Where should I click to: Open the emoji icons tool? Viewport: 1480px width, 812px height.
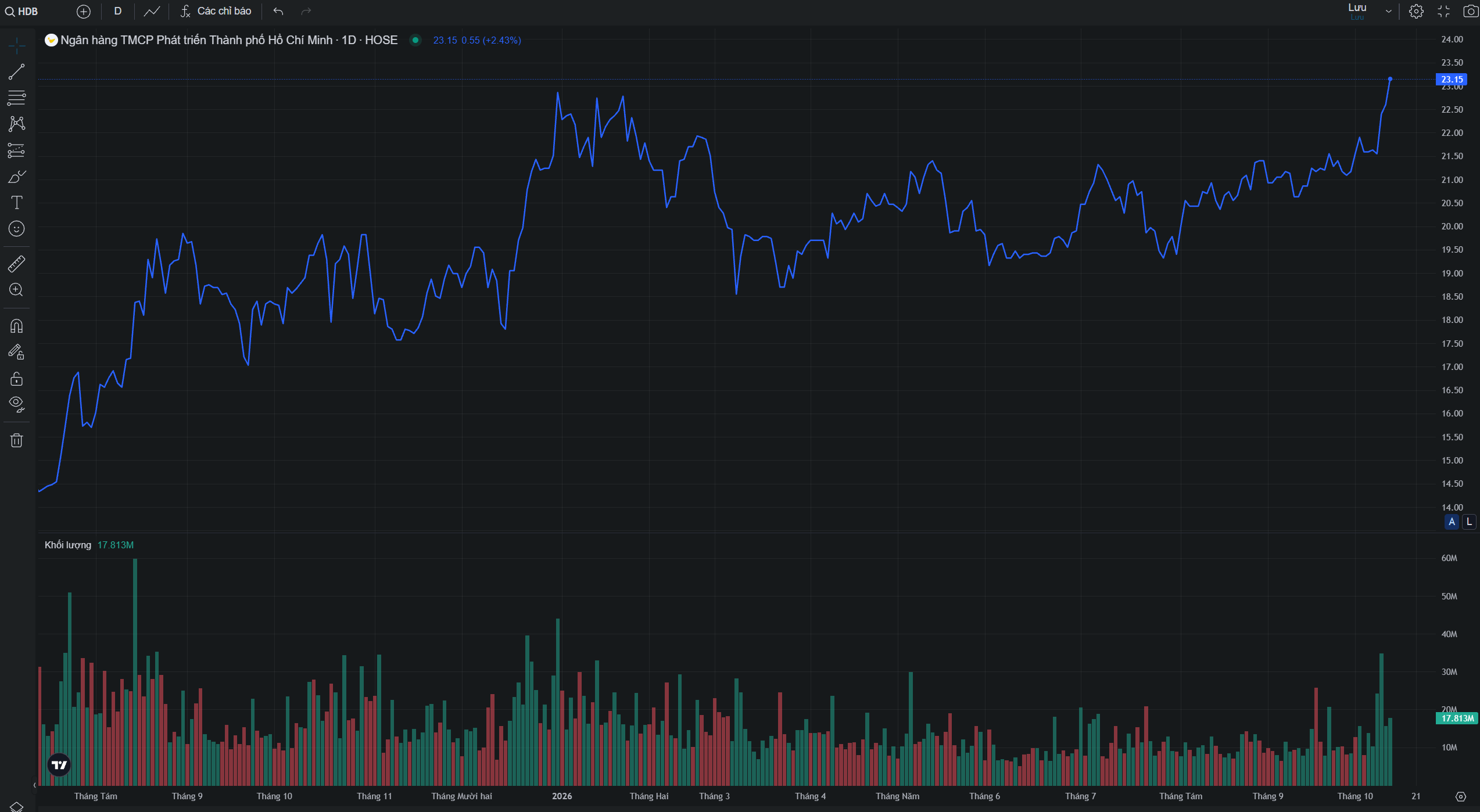[16, 229]
